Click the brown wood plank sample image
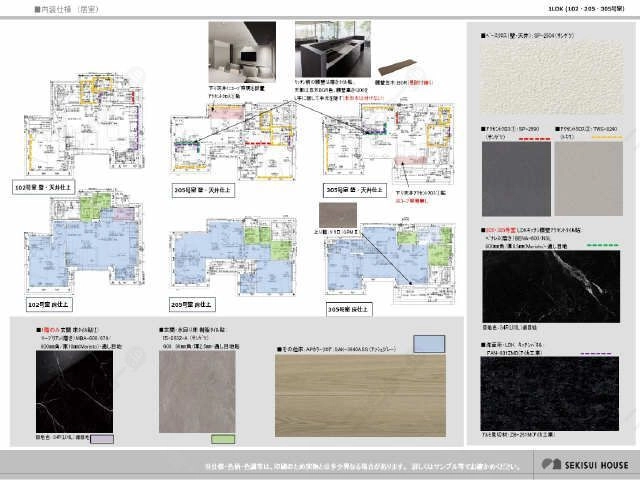The image size is (640, 480). point(397,67)
